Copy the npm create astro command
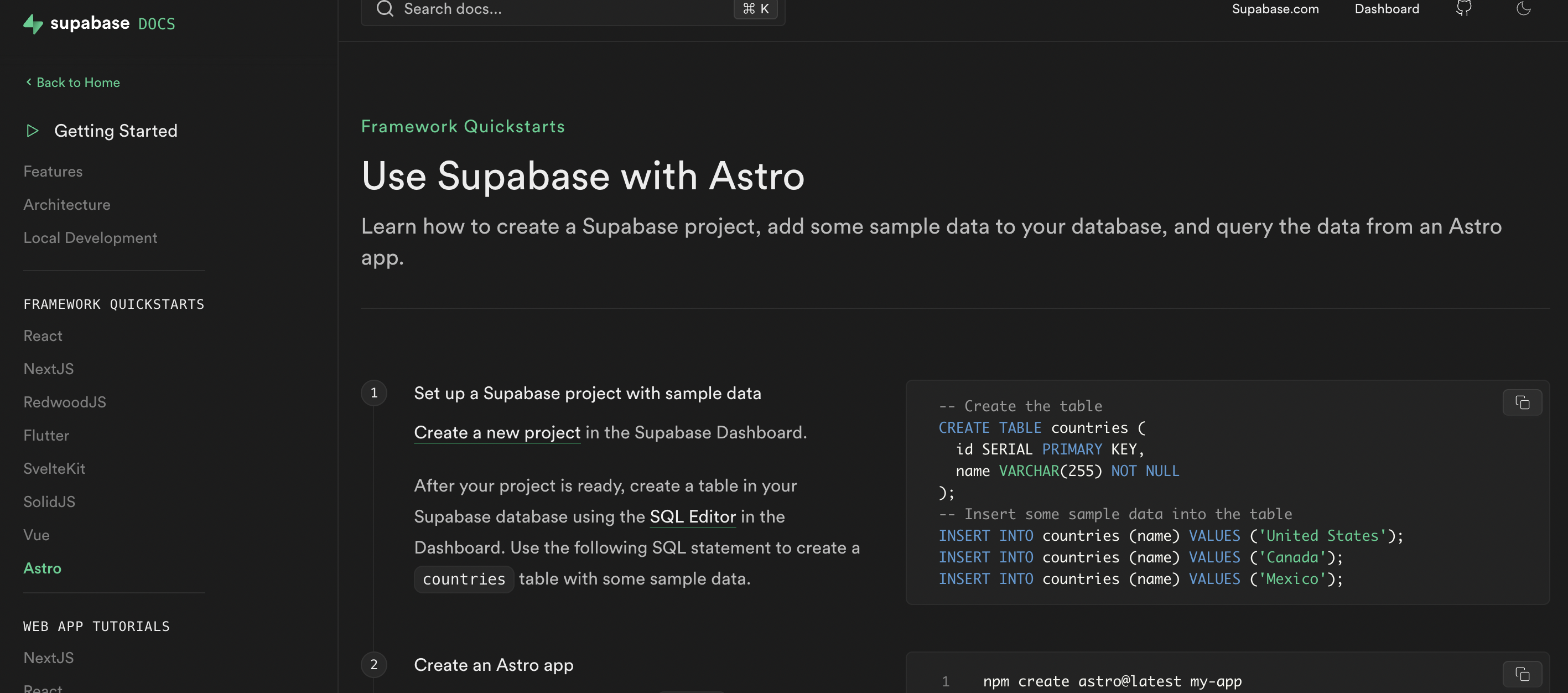The width and height of the screenshot is (1568, 693). 1523,674
